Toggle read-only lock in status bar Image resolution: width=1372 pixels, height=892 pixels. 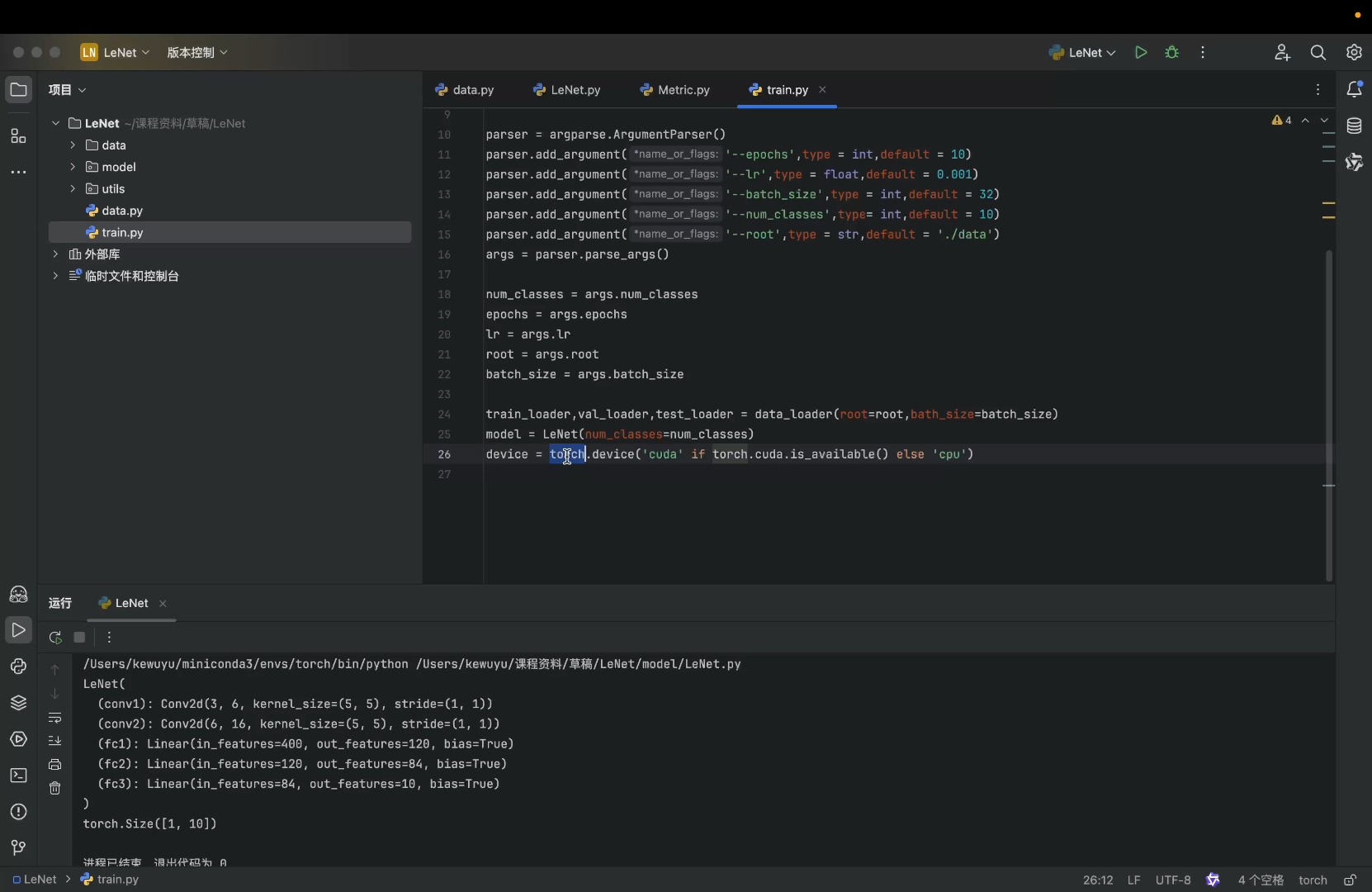coord(1350,880)
